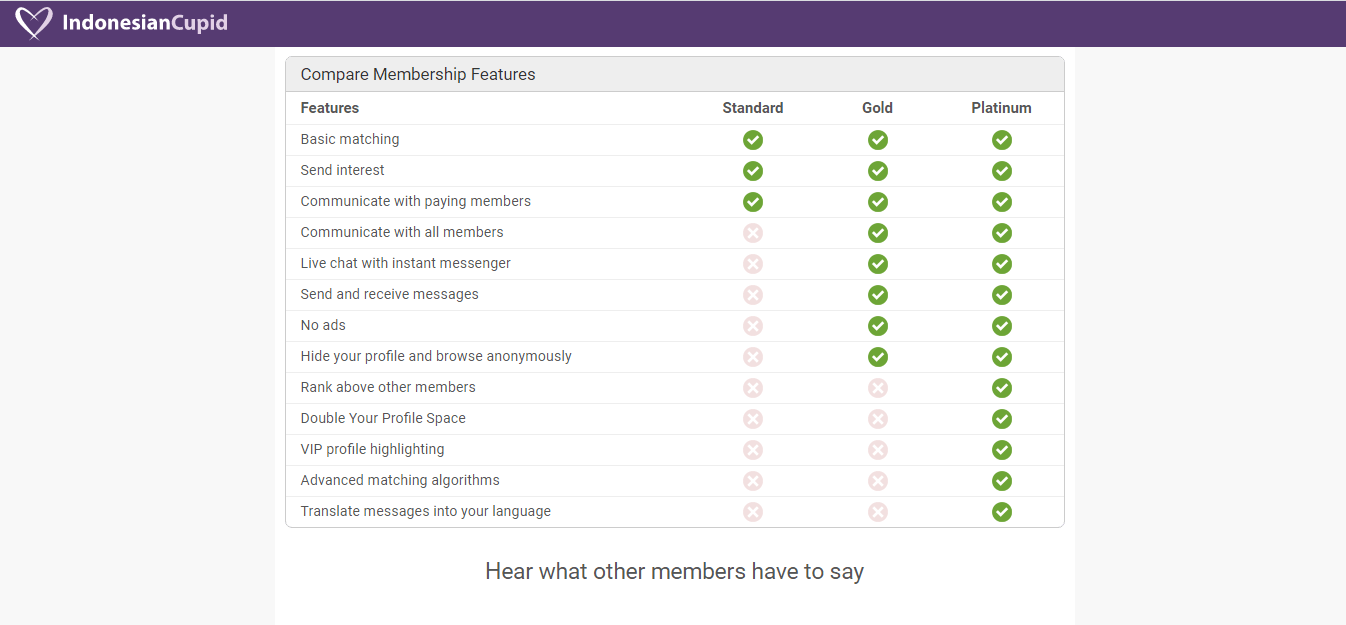Click Gold cross for Advanced matching algorithms
Viewport: 1346px width, 625px height.
(x=878, y=481)
